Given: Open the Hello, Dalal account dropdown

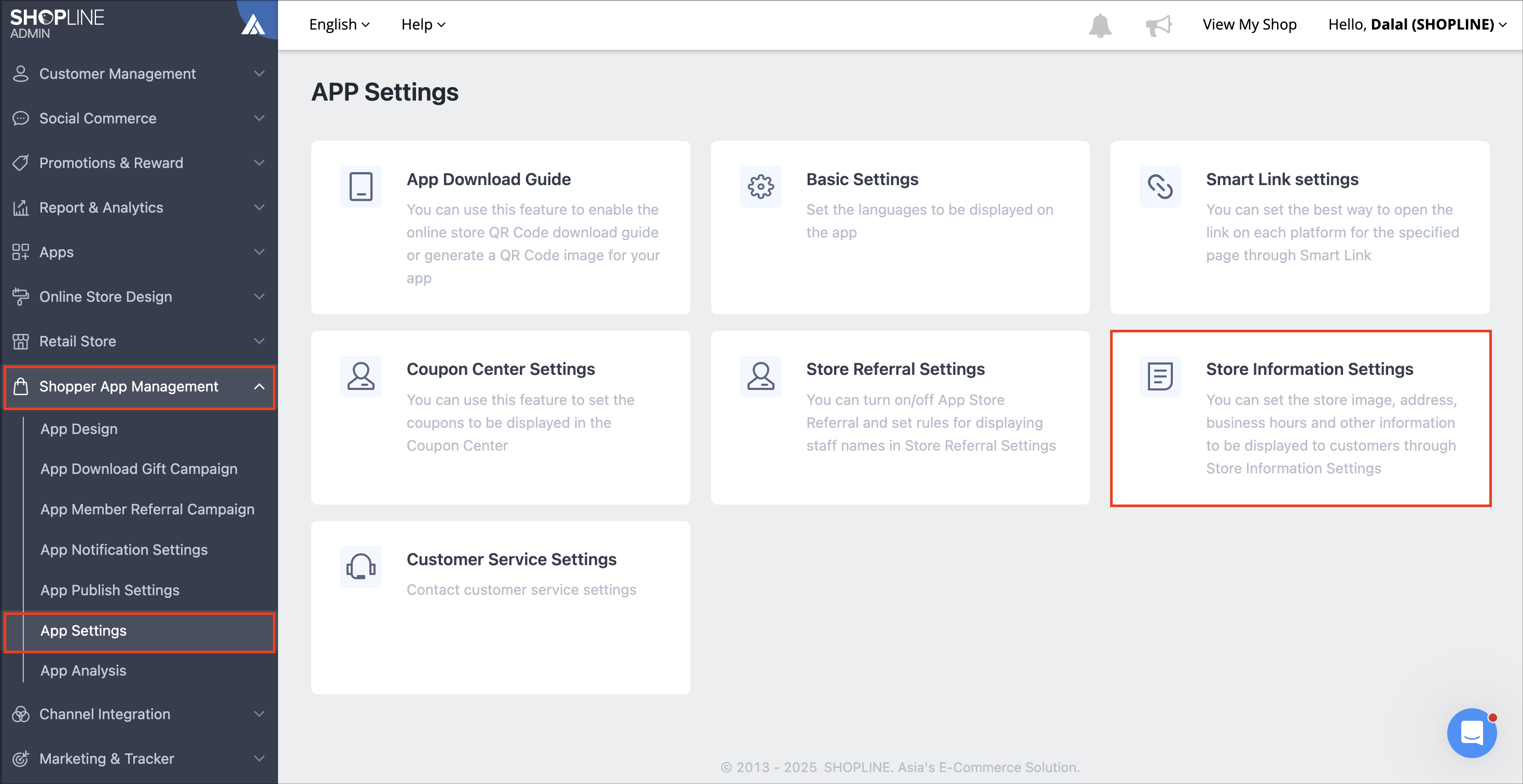Looking at the screenshot, I should 1417,24.
